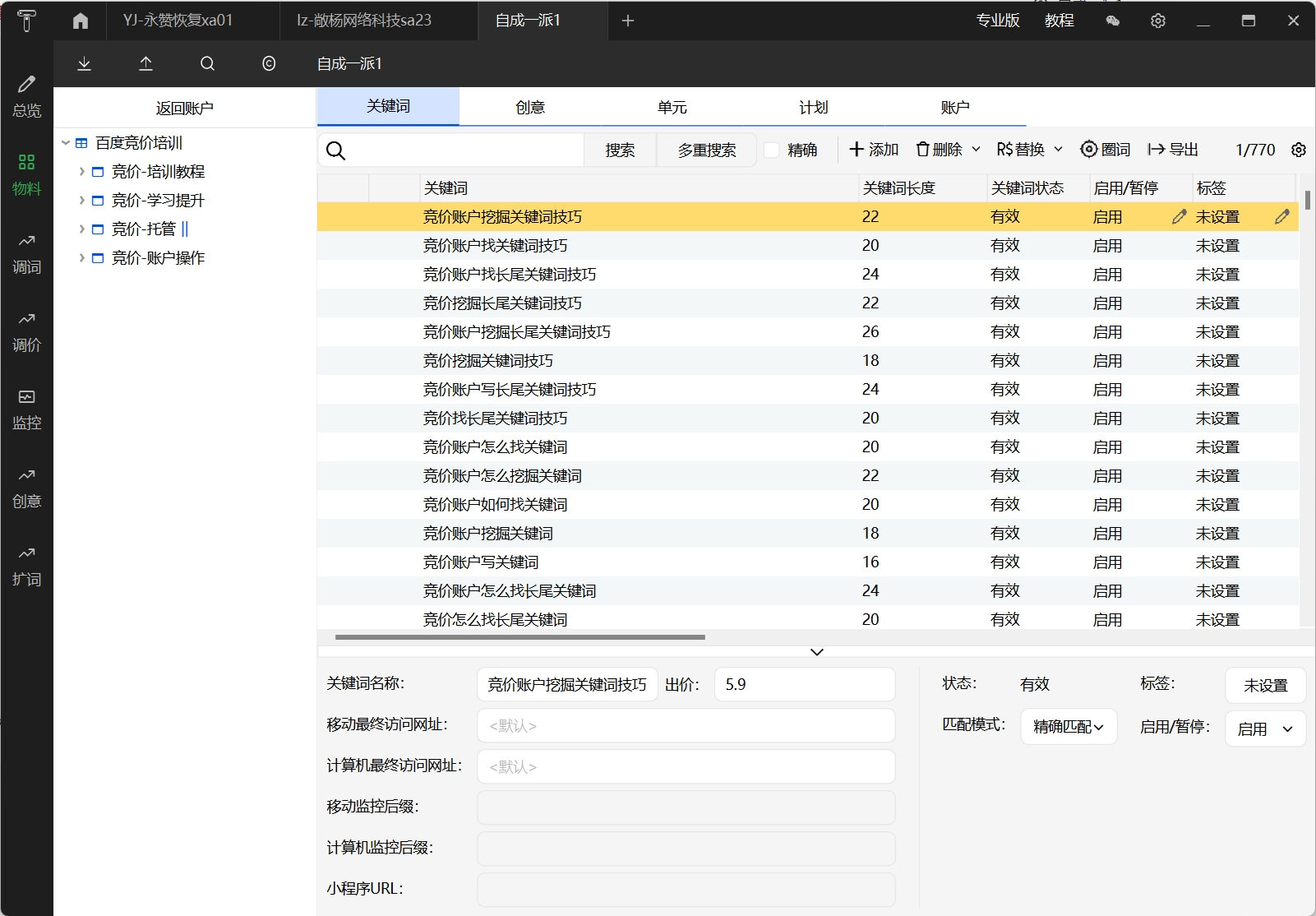Switch to the 单元 tab
This screenshot has height=916, width=1316.
point(672,107)
